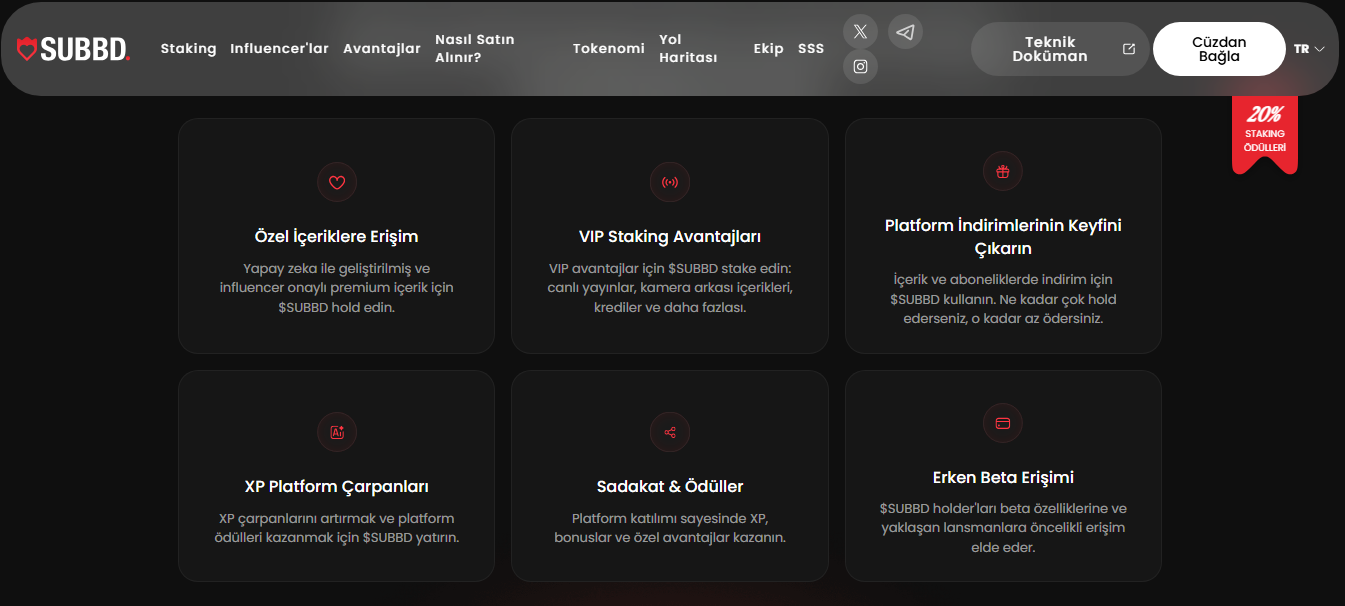This screenshot has height=606, width=1345.
Task: Click the Cüzdan Bağla button
Action: coord(1219,49)
